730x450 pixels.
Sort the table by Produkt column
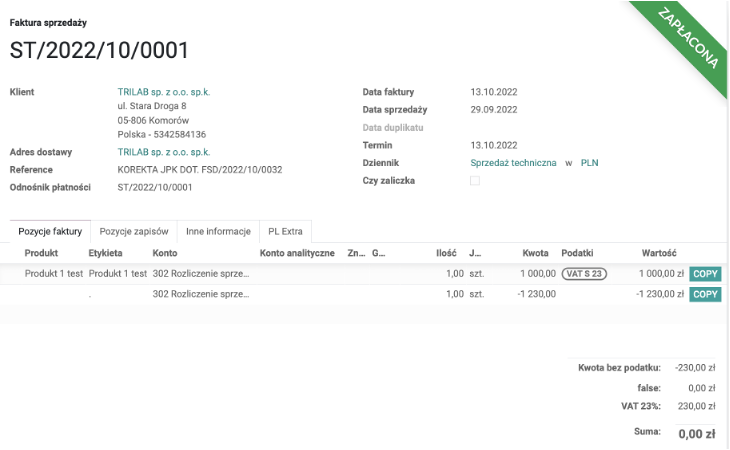click(42, 254)
